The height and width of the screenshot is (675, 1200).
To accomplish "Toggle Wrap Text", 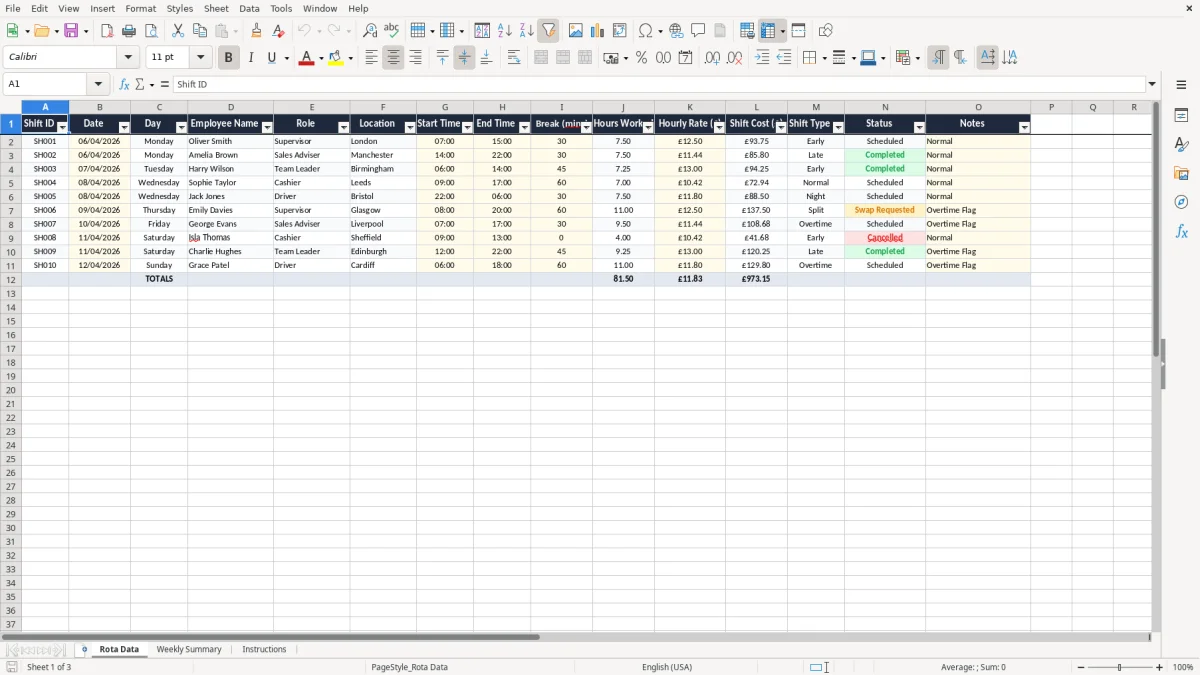I will tap(514, 58).
